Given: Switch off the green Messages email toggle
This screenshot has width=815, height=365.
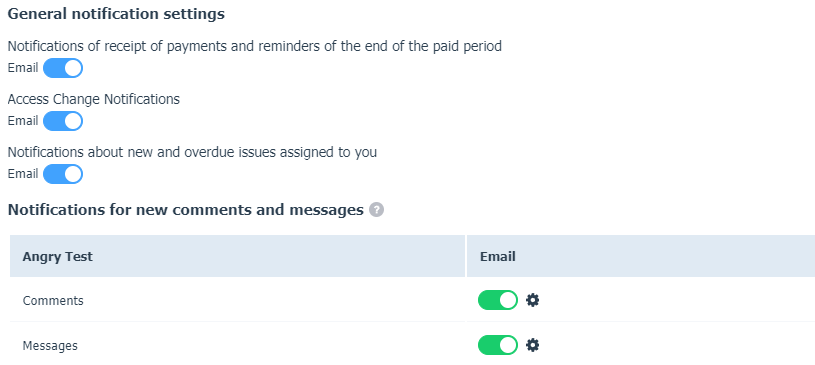Looking at the screenshot, I should tap(498, 345).
